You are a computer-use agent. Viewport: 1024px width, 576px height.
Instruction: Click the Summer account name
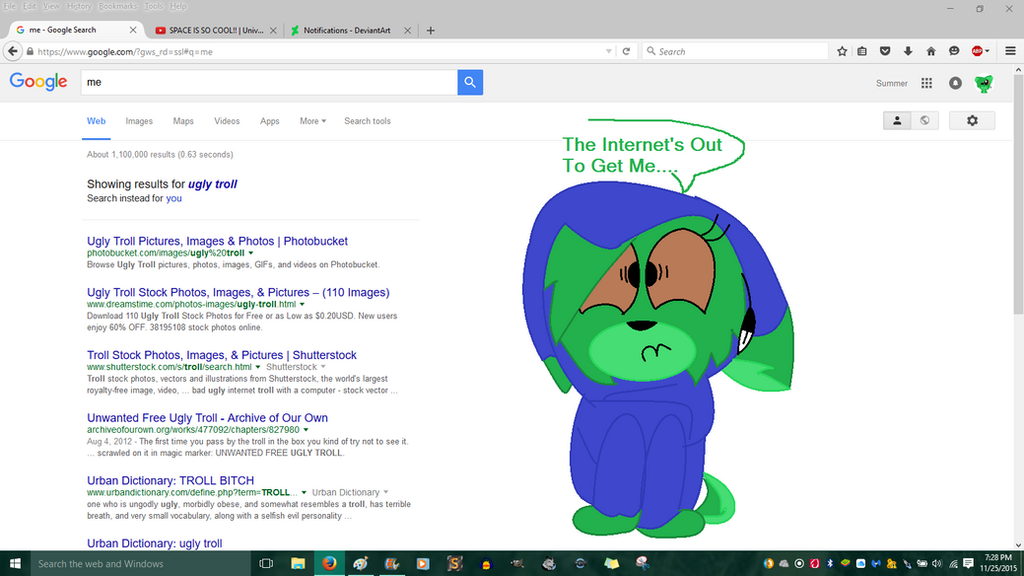(891, 83)
